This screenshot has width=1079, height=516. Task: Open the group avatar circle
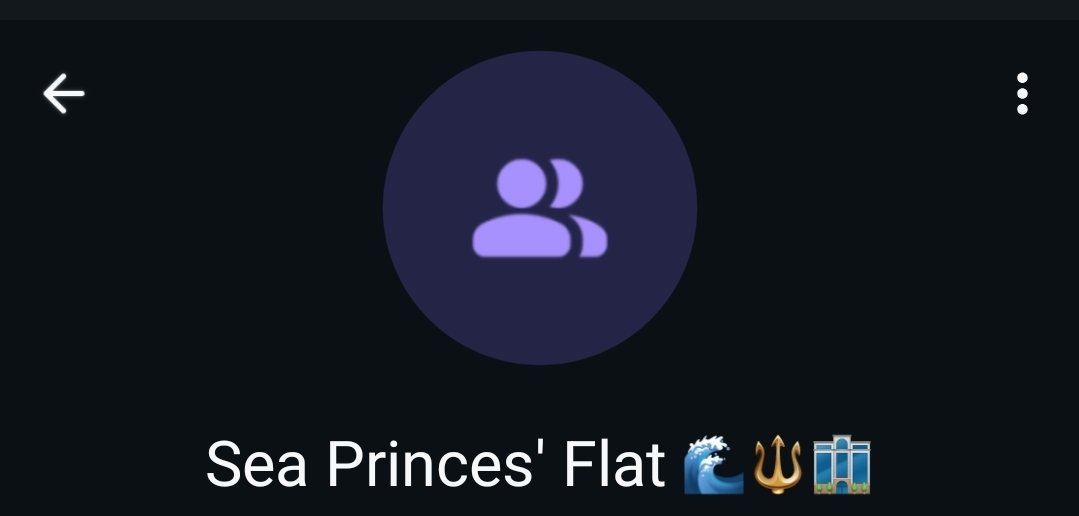540,208
